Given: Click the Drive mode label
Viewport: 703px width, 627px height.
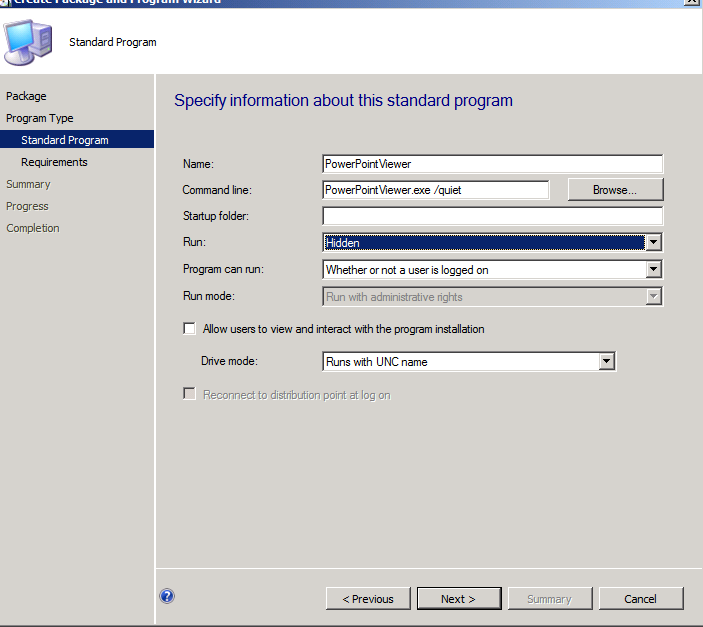Looking at the screenshot, I should (x=229, y=361).
